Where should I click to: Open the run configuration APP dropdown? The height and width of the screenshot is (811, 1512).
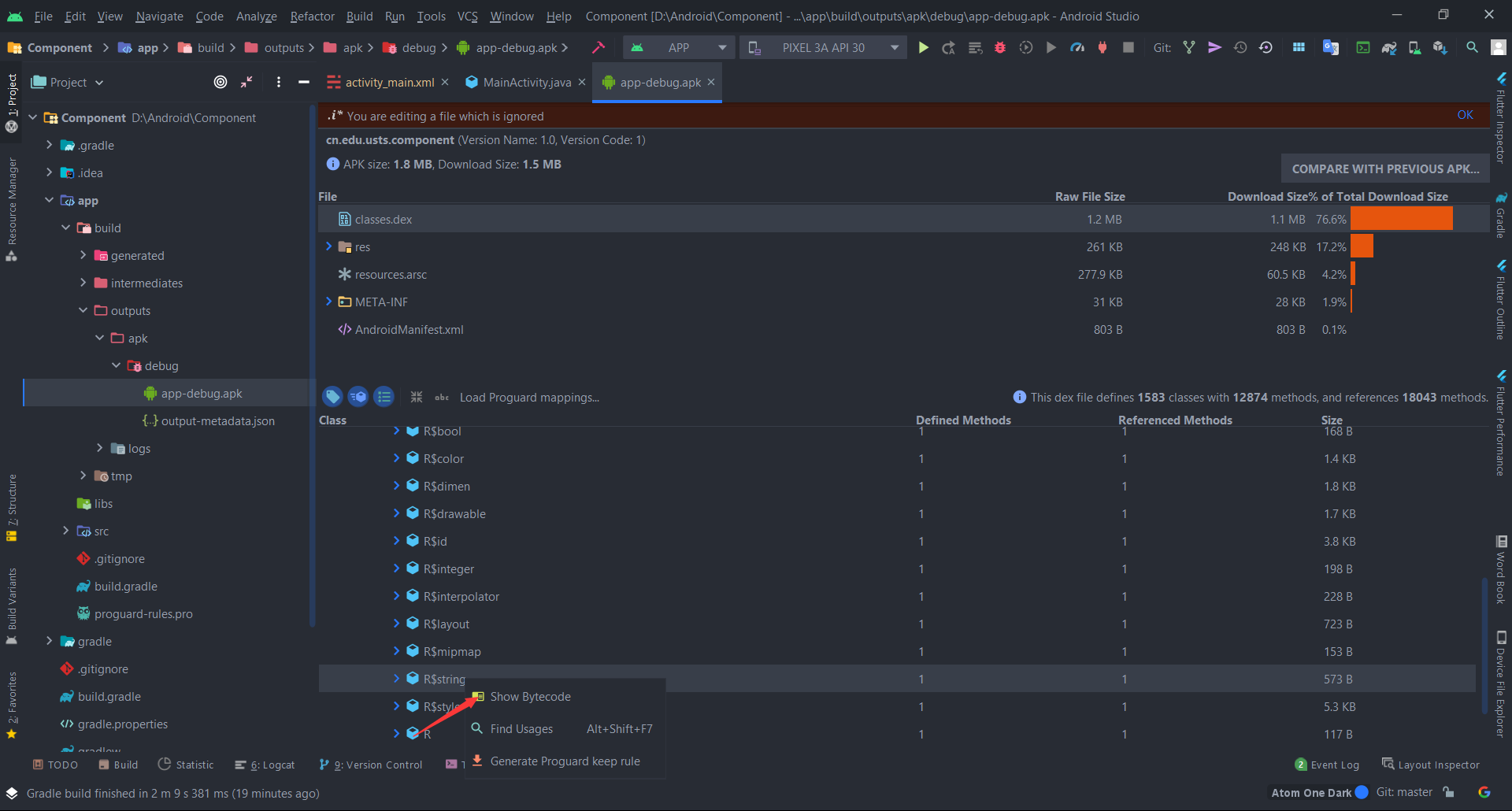[678, 47]
